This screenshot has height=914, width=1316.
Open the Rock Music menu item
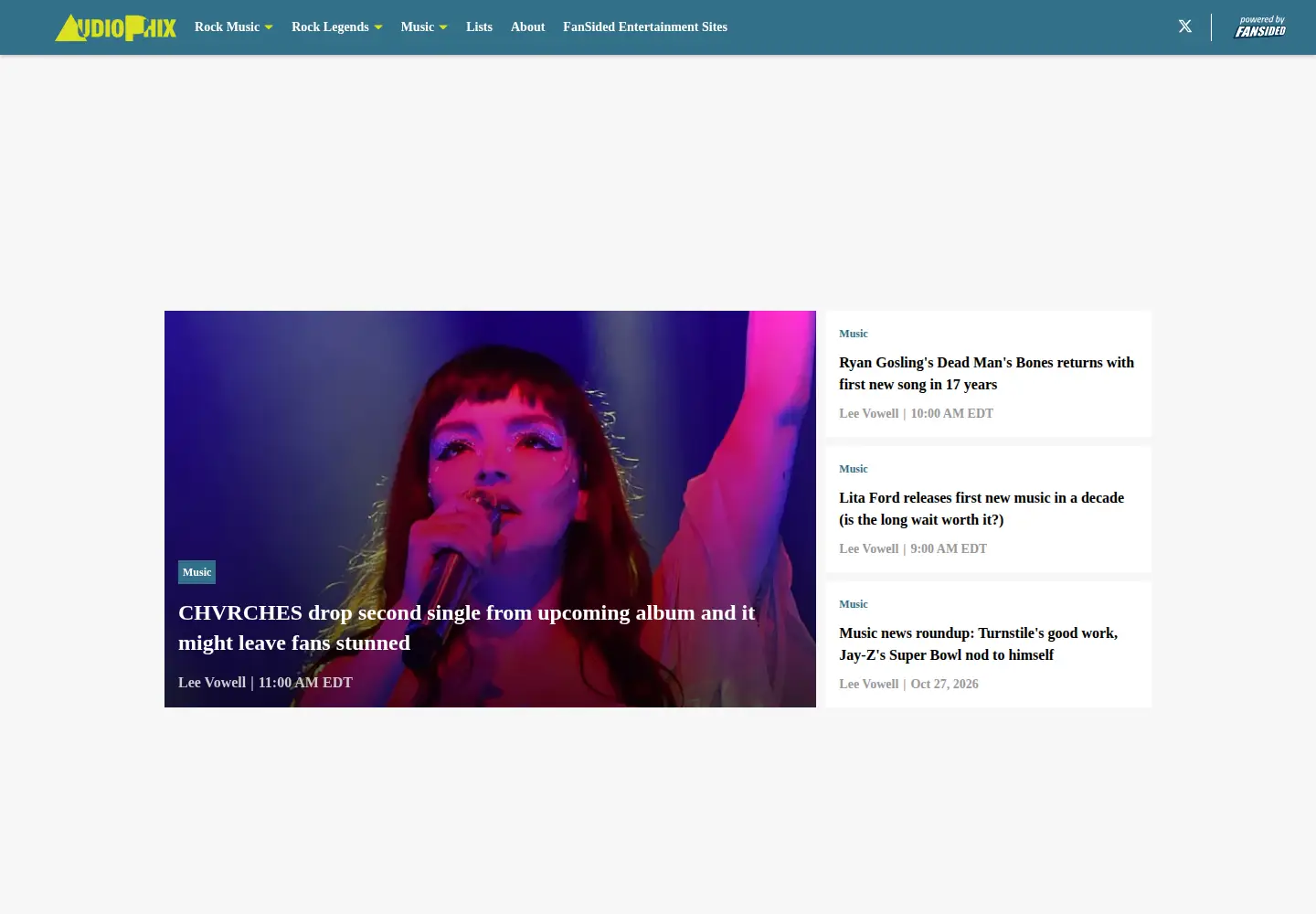pos(227,27)
